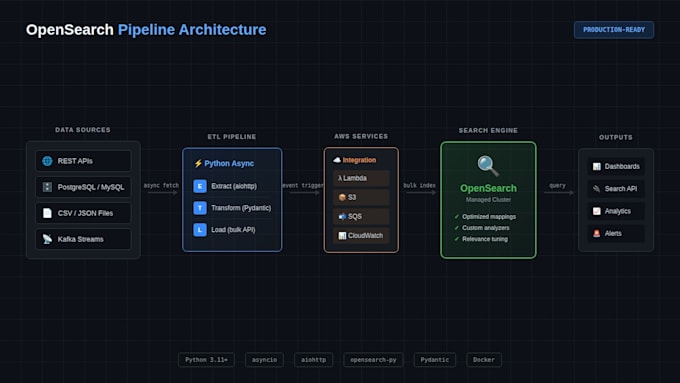Click the bar chart icon beside Dashboards

pos(597,167)
